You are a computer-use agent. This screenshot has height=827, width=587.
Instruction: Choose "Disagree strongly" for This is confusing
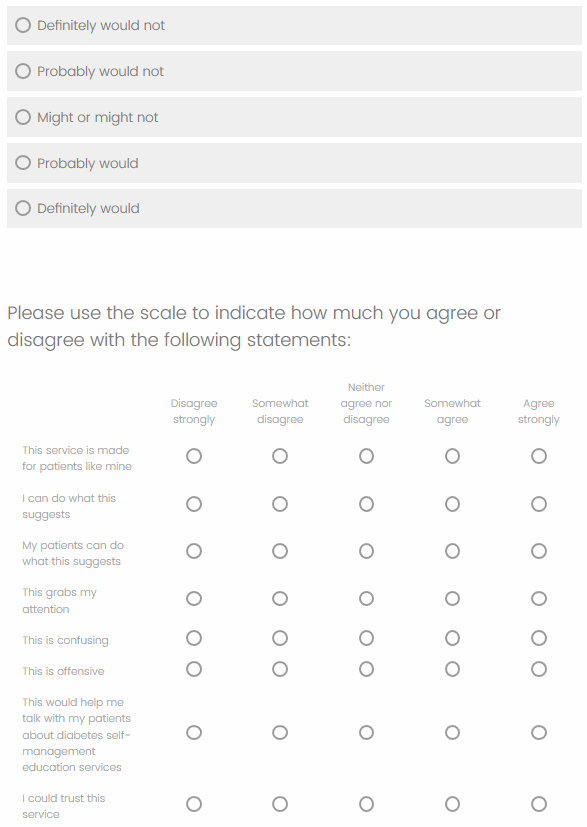click(194, 638)
